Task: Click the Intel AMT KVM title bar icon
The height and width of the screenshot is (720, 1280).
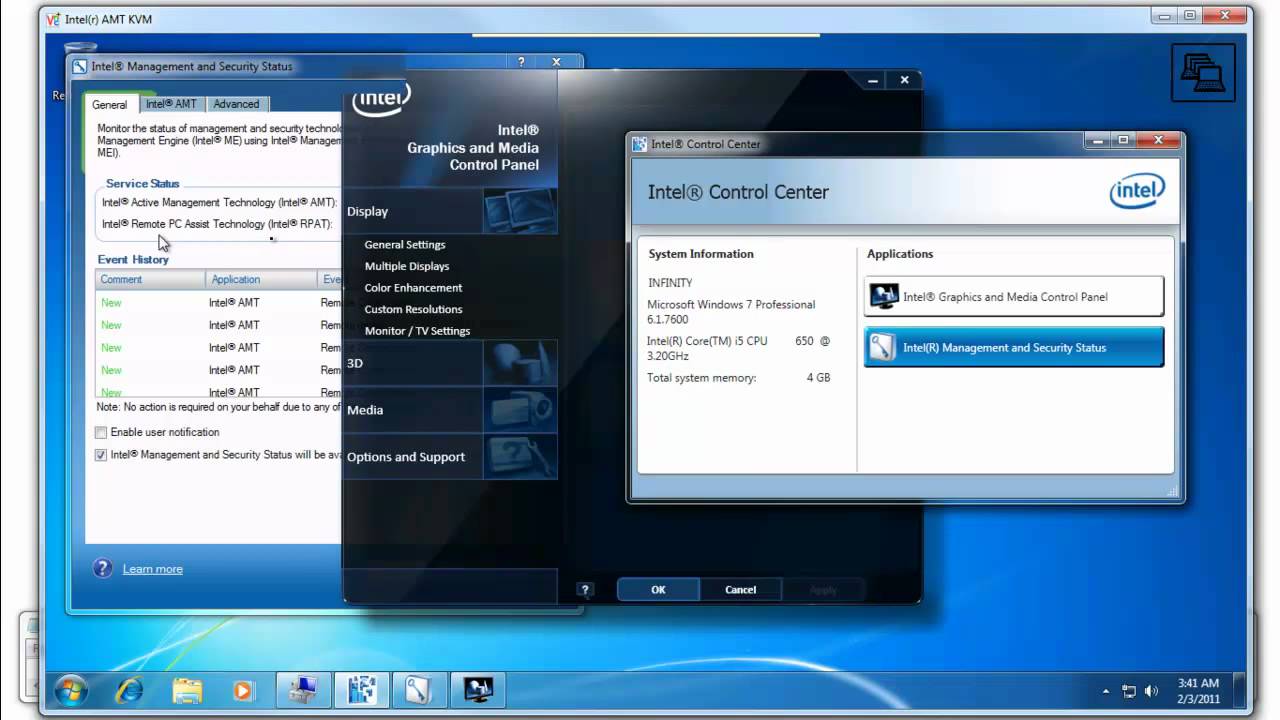Action: [x=53, y=19]
